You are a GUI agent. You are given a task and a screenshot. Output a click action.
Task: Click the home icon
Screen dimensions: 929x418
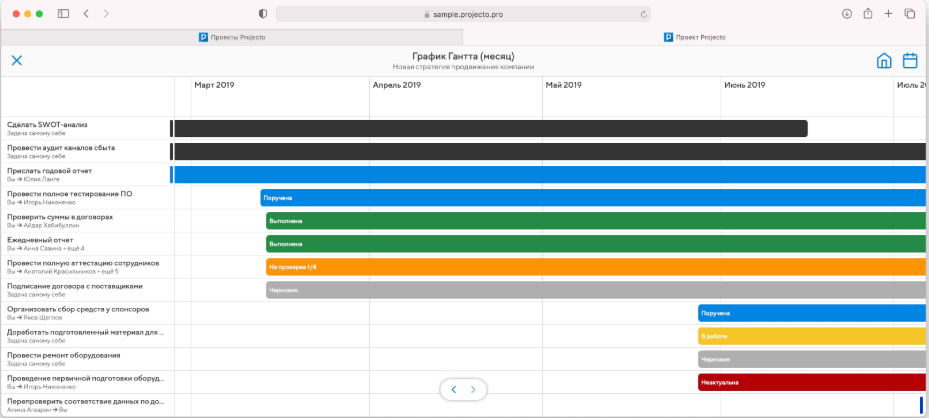884,61
